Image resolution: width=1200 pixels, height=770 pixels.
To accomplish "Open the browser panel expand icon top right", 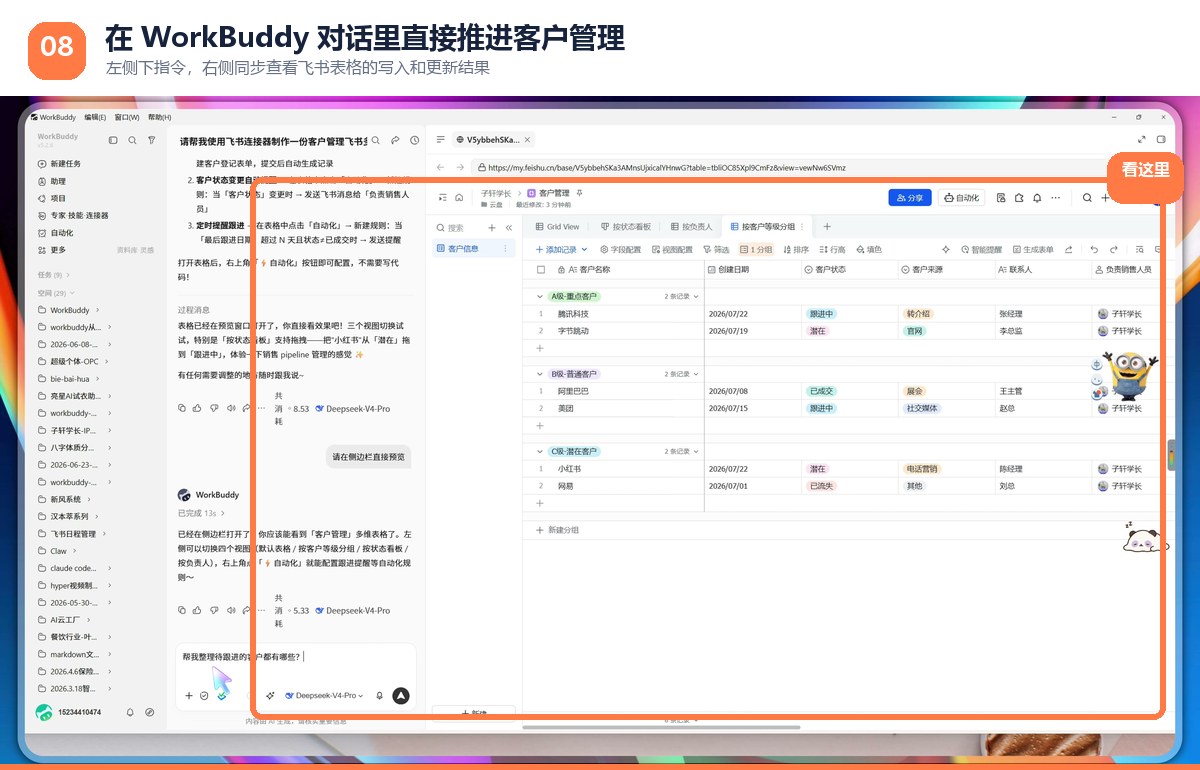I will coord(1142,140).
